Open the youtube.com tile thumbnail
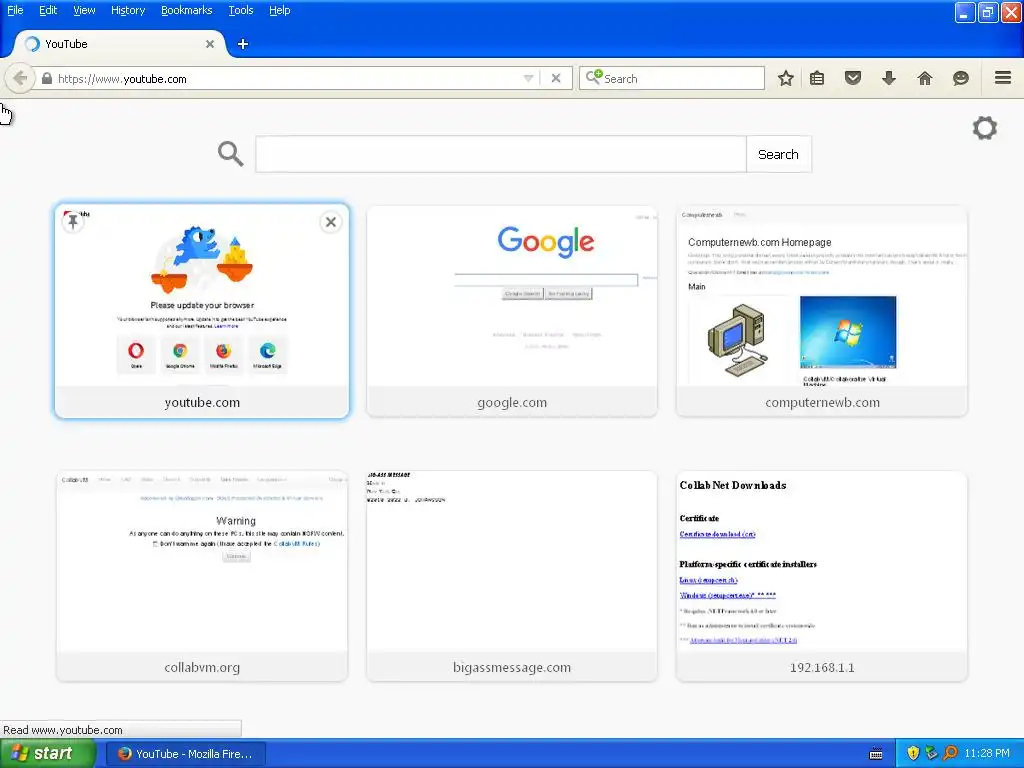 click(x=202, y=295)
